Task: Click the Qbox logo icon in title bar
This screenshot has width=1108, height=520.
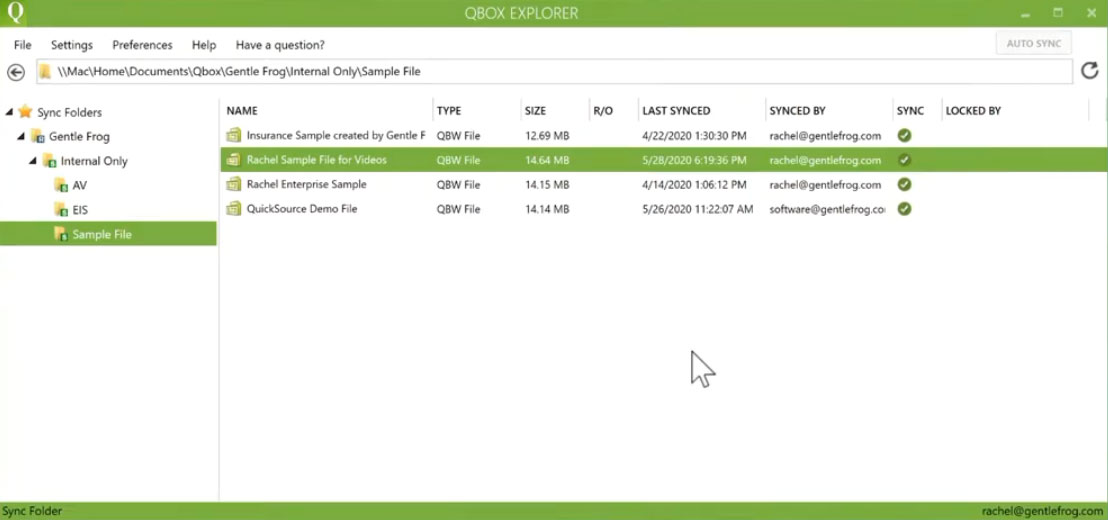Action: (13, 13)
